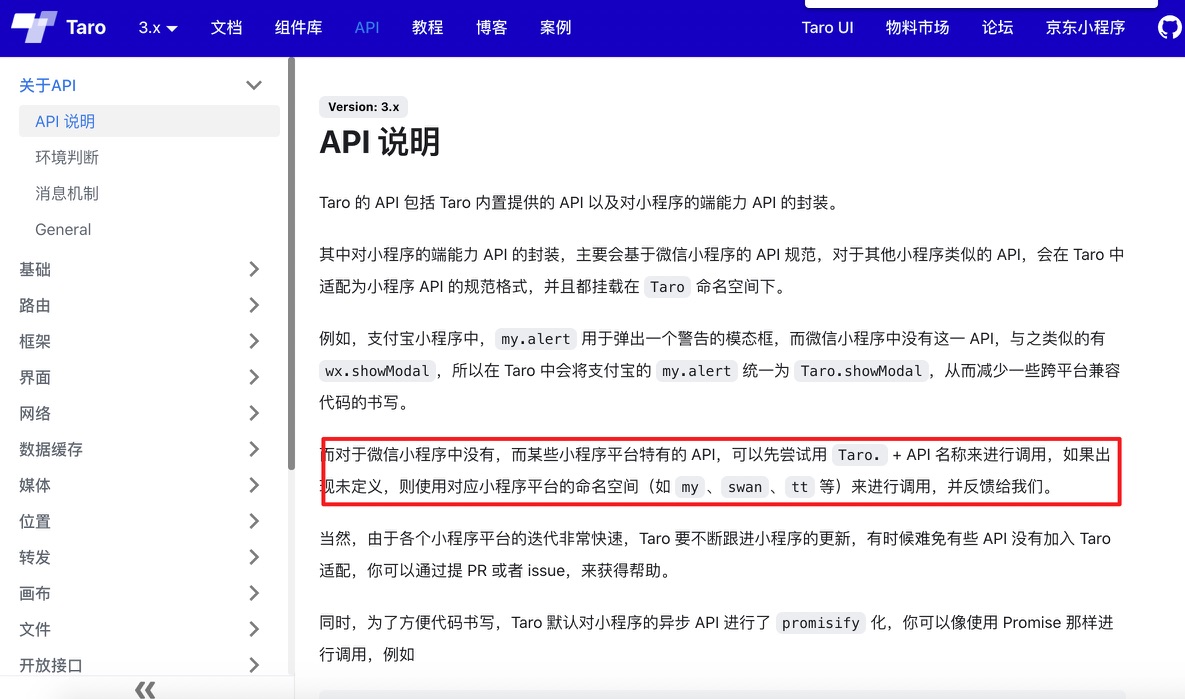Expand the 界面 chevron
This screenshot has width=1185, height=699.
click(x=254, y=377)
